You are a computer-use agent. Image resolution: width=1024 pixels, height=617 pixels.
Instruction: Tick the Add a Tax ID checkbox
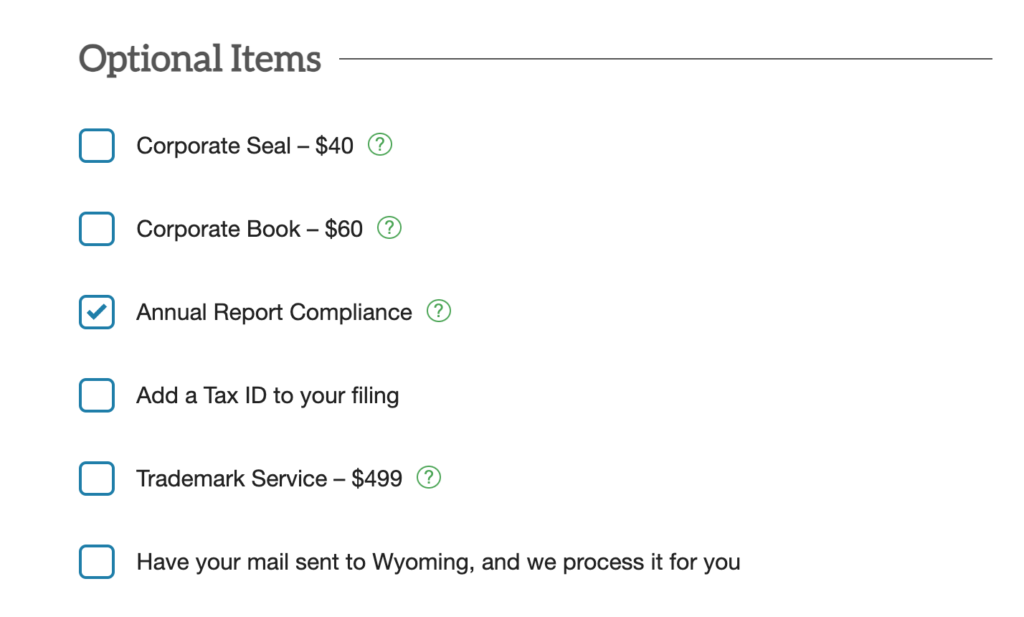[x=97, y=395]
